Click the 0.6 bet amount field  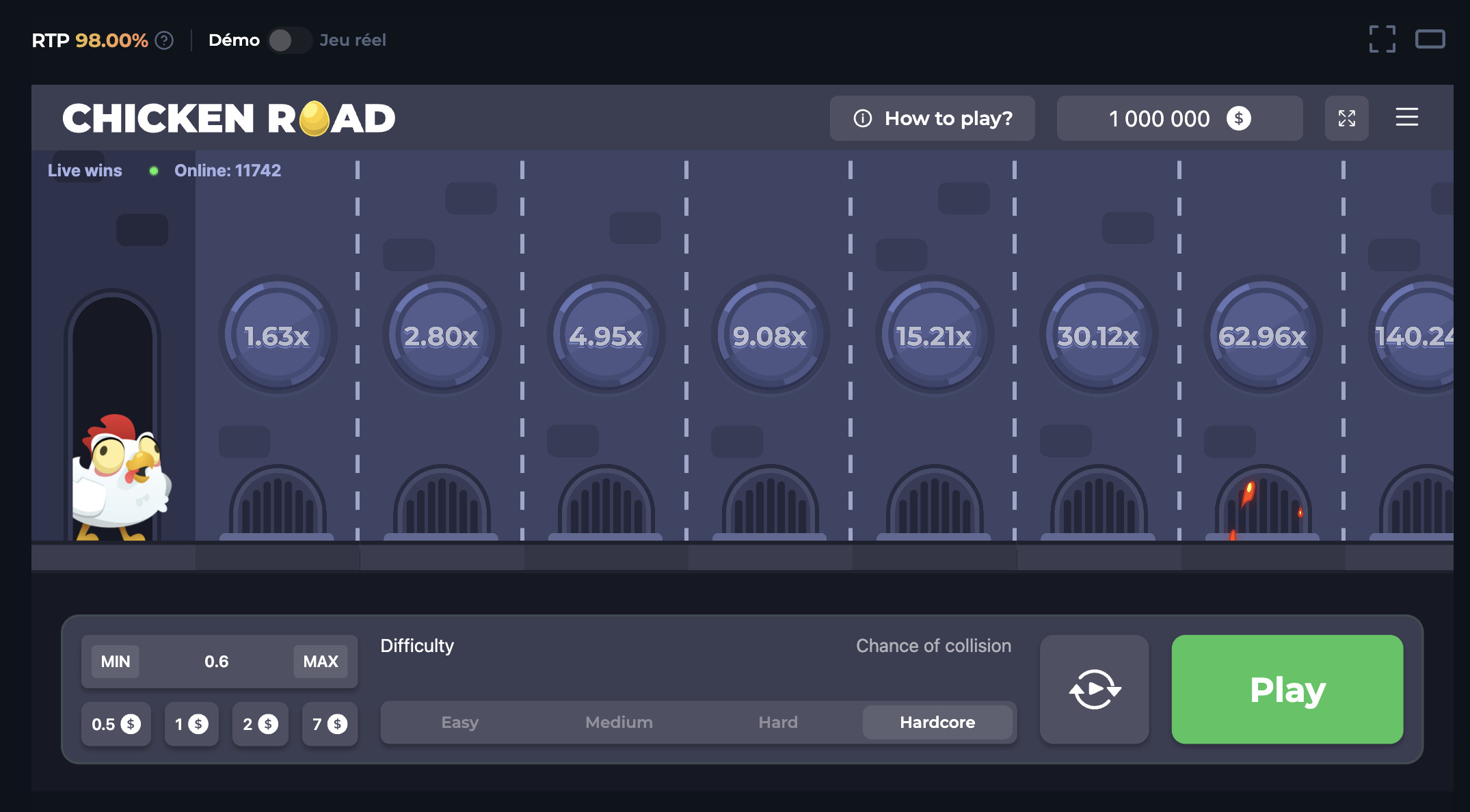coord(217,661)
